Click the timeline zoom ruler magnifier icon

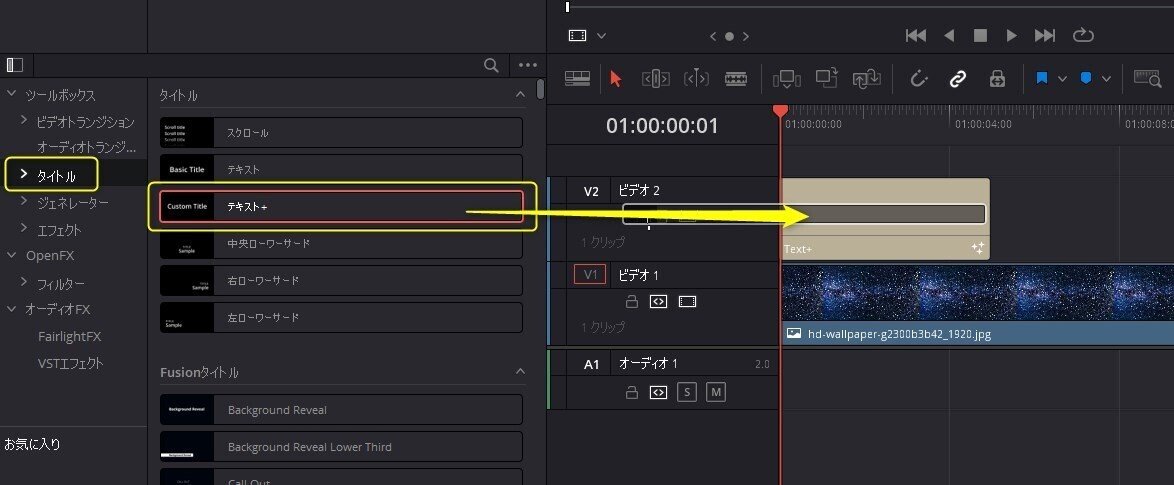[x=1147, y=78]
